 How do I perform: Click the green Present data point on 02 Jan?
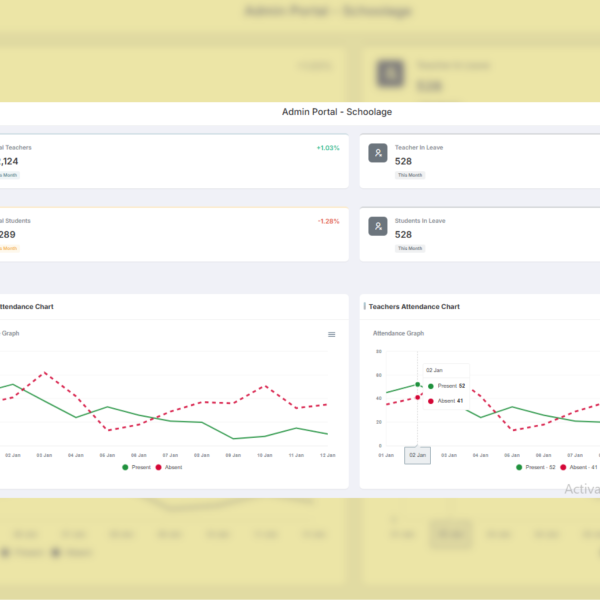coord(418,384)
